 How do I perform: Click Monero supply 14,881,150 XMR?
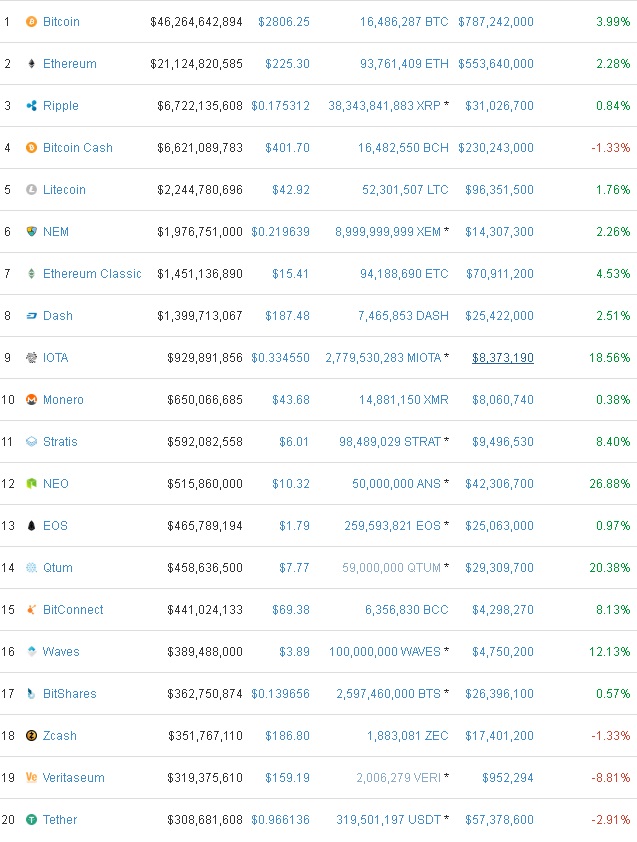click(x=403, y=400)
